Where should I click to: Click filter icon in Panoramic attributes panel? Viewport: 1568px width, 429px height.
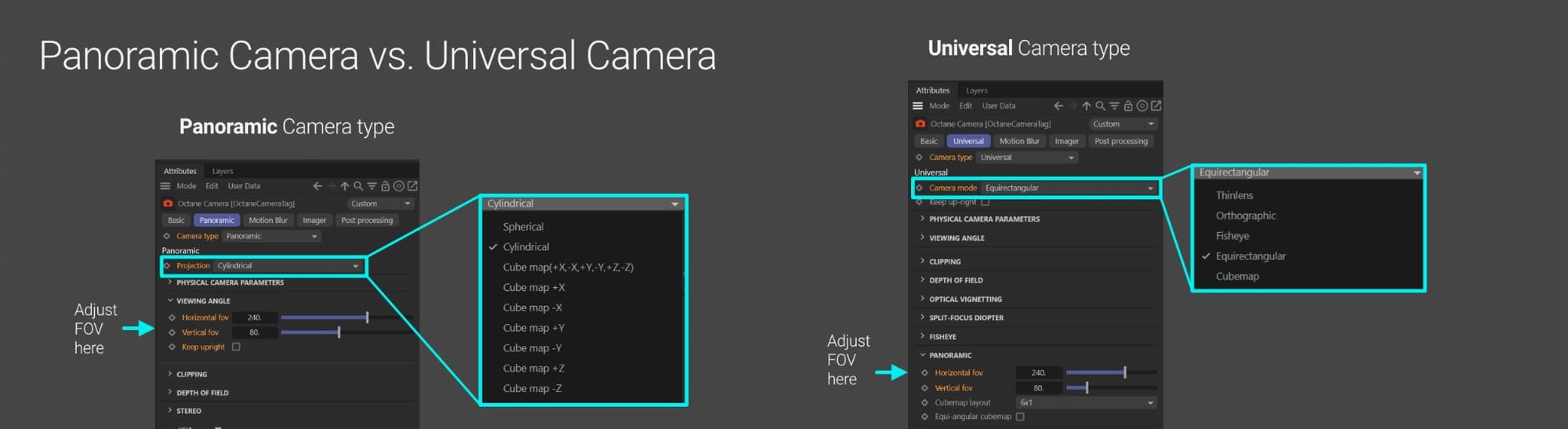click(372, 186)
